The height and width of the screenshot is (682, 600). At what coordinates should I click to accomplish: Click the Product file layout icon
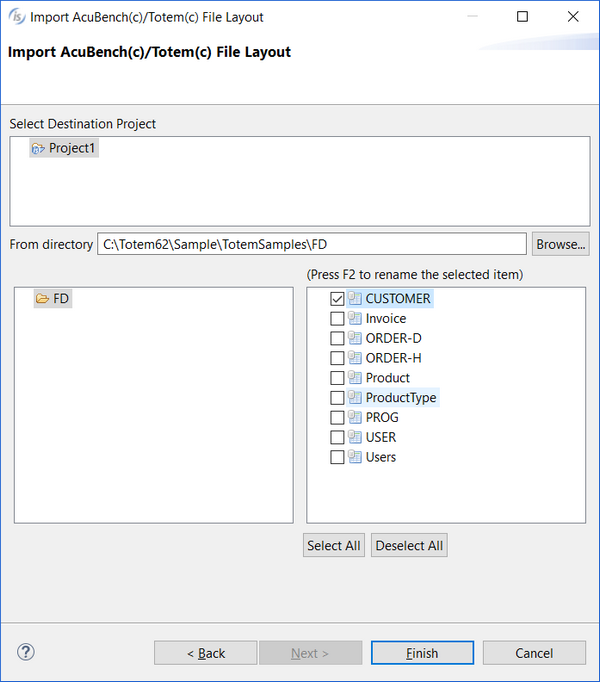[355, 378]
